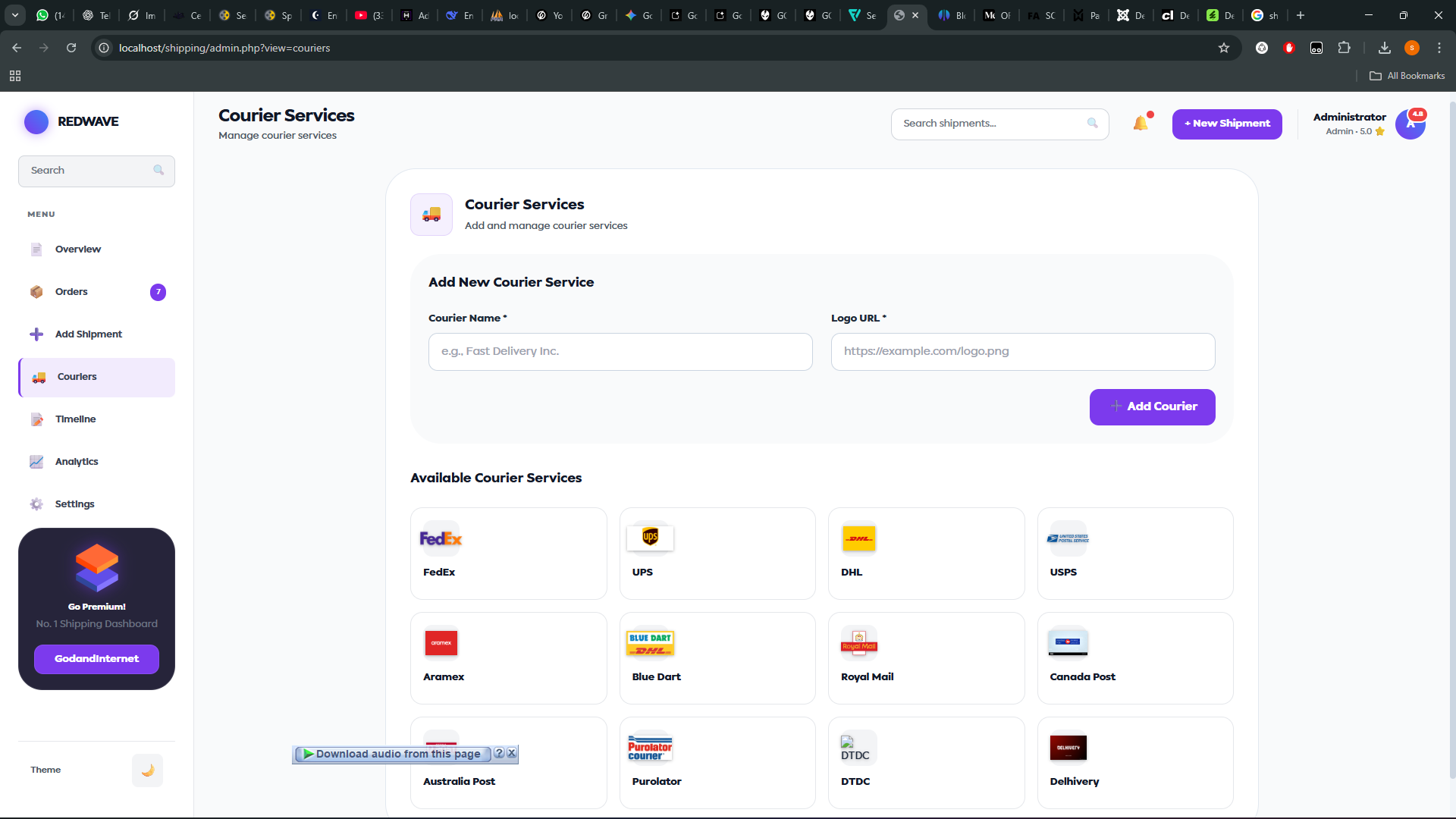Viewport: 1456px width, 819px height.
Task: Open the Analytics menu item
Action: pos(77,462)
